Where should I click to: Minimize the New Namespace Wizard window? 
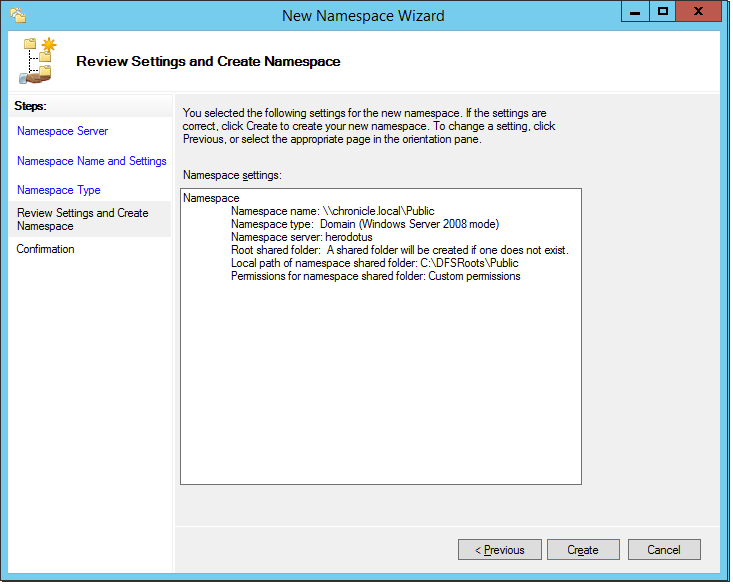635,12
